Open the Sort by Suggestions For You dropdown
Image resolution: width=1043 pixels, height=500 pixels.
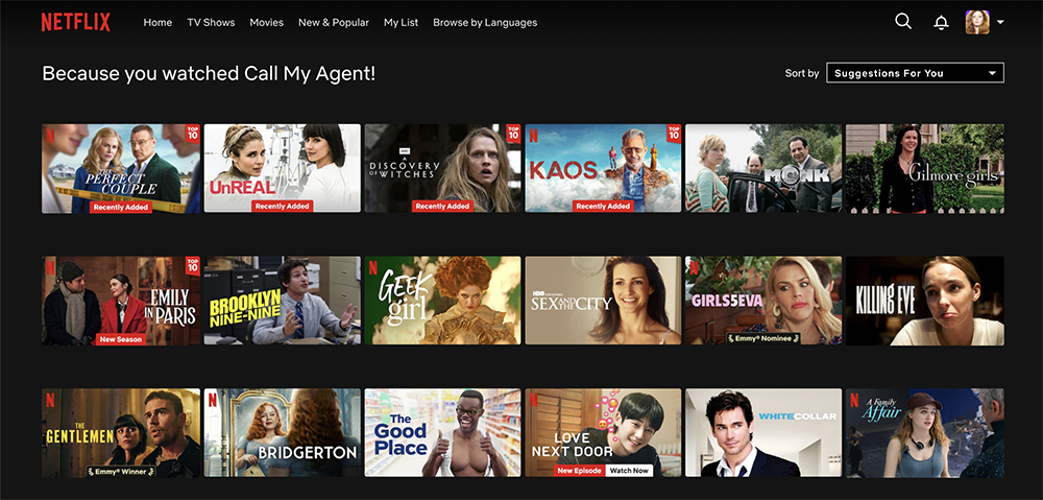click(x=914, y=73)
